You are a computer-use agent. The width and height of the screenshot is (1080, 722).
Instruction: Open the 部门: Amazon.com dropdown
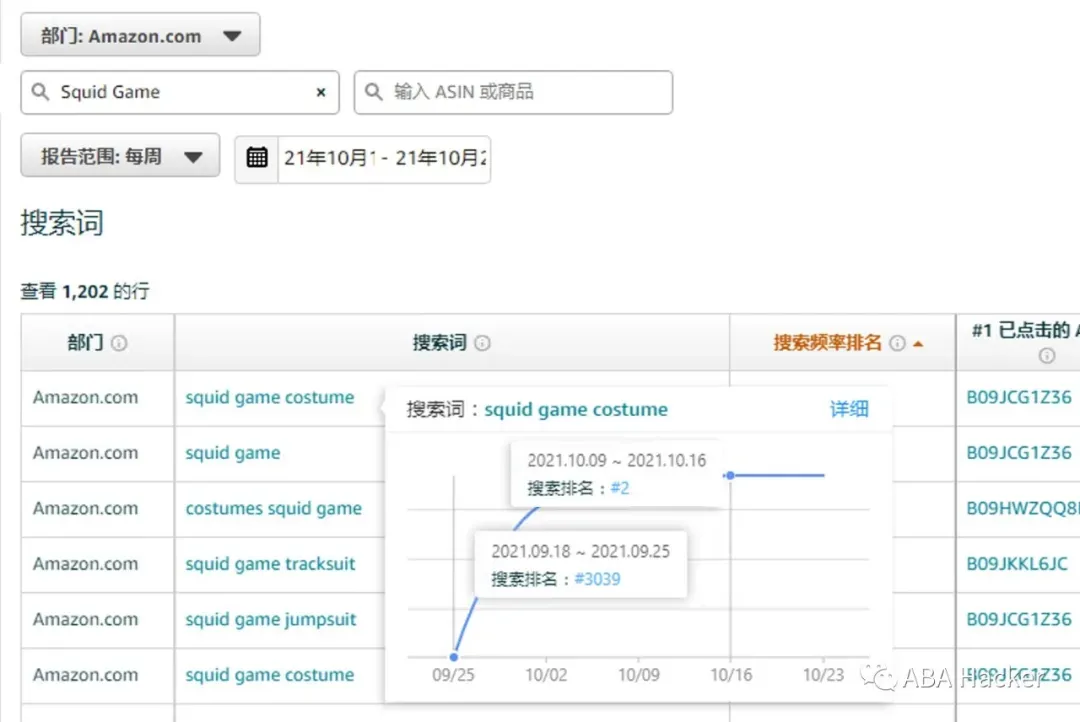[x=140, y=34]
